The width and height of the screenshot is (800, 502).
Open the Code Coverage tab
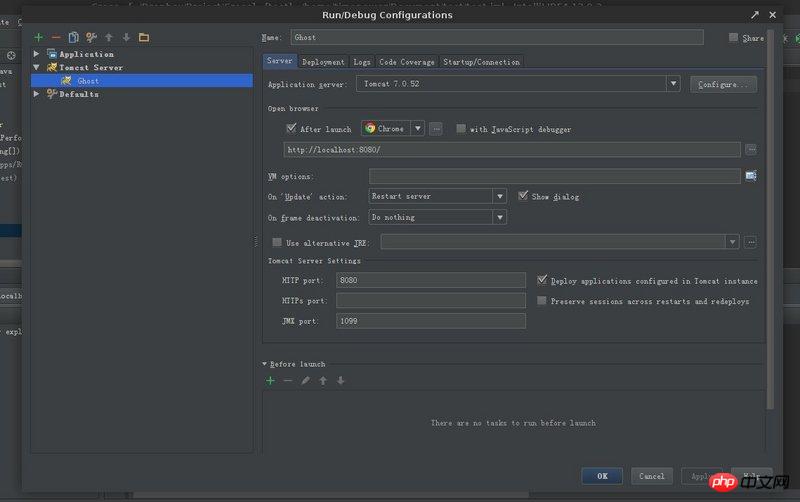[x=407, y=62]
